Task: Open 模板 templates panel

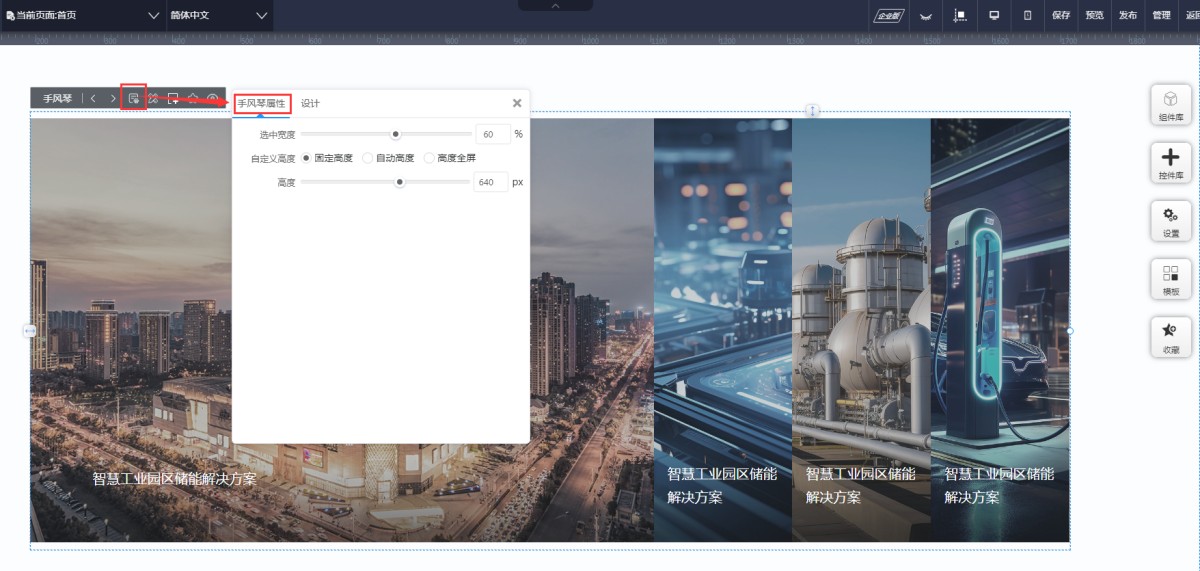Action: (1170, 278)
